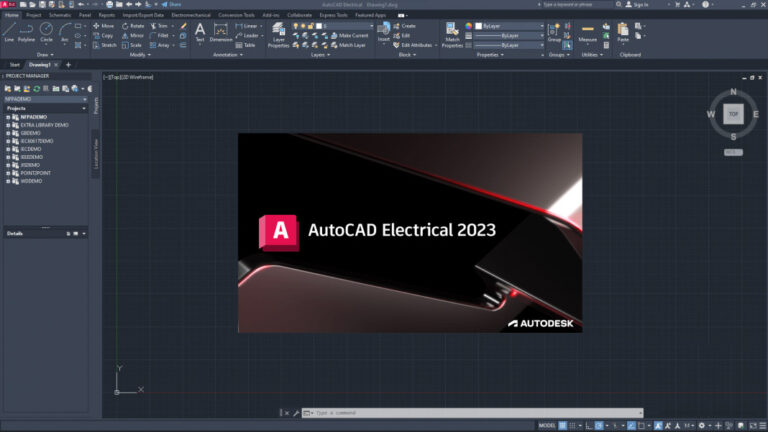The image size is (768, 432).
Task: Toggle layer on/off lightbulb icon
Action: pos(296,26)
